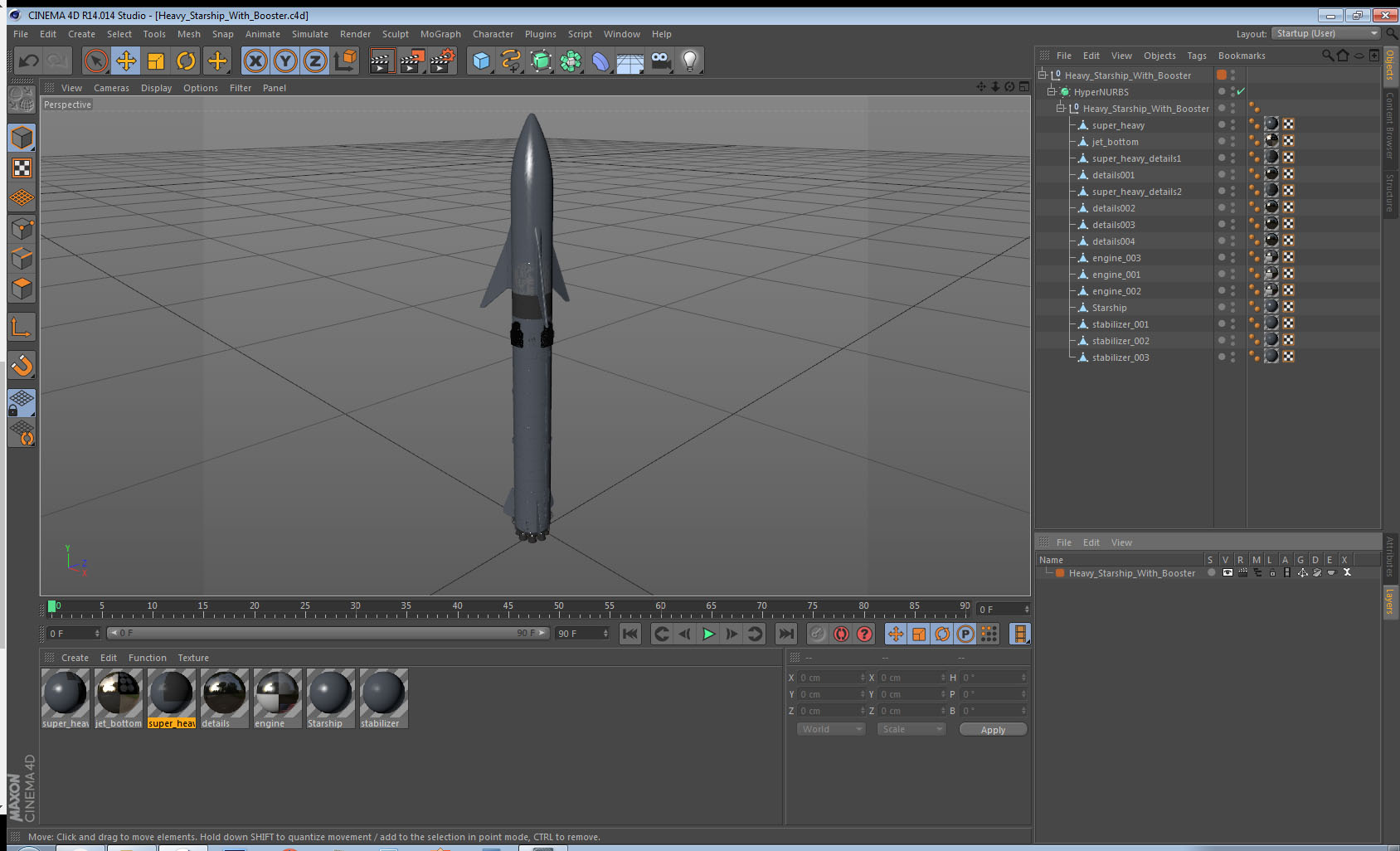Switch to Model mode cube icon
Screen dimensions: 1400x851
pos(22,138)
